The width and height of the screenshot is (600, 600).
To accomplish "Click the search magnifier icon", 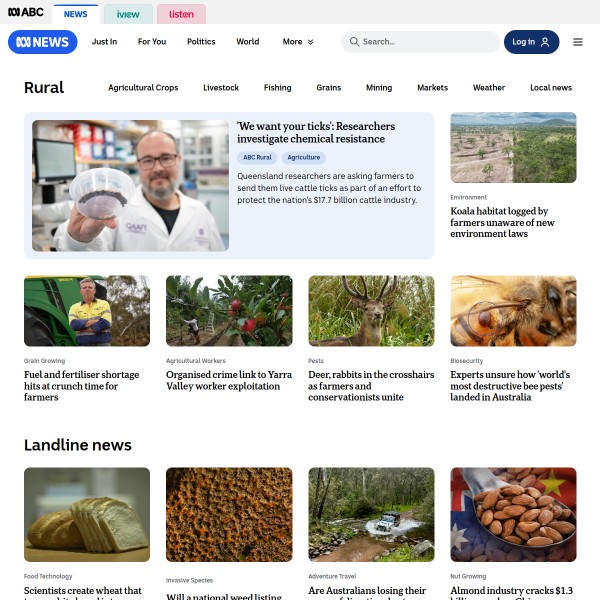I will coord(354,42).
